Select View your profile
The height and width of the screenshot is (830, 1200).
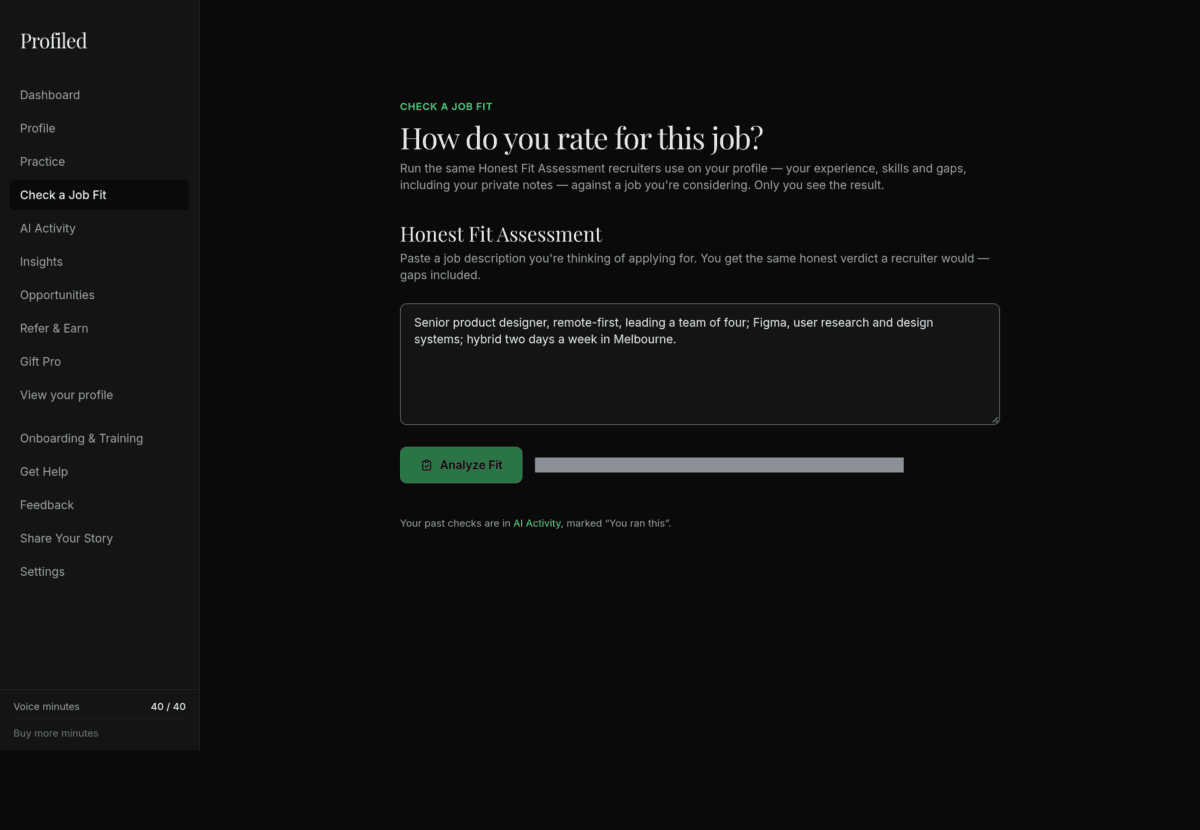[66, 395]
